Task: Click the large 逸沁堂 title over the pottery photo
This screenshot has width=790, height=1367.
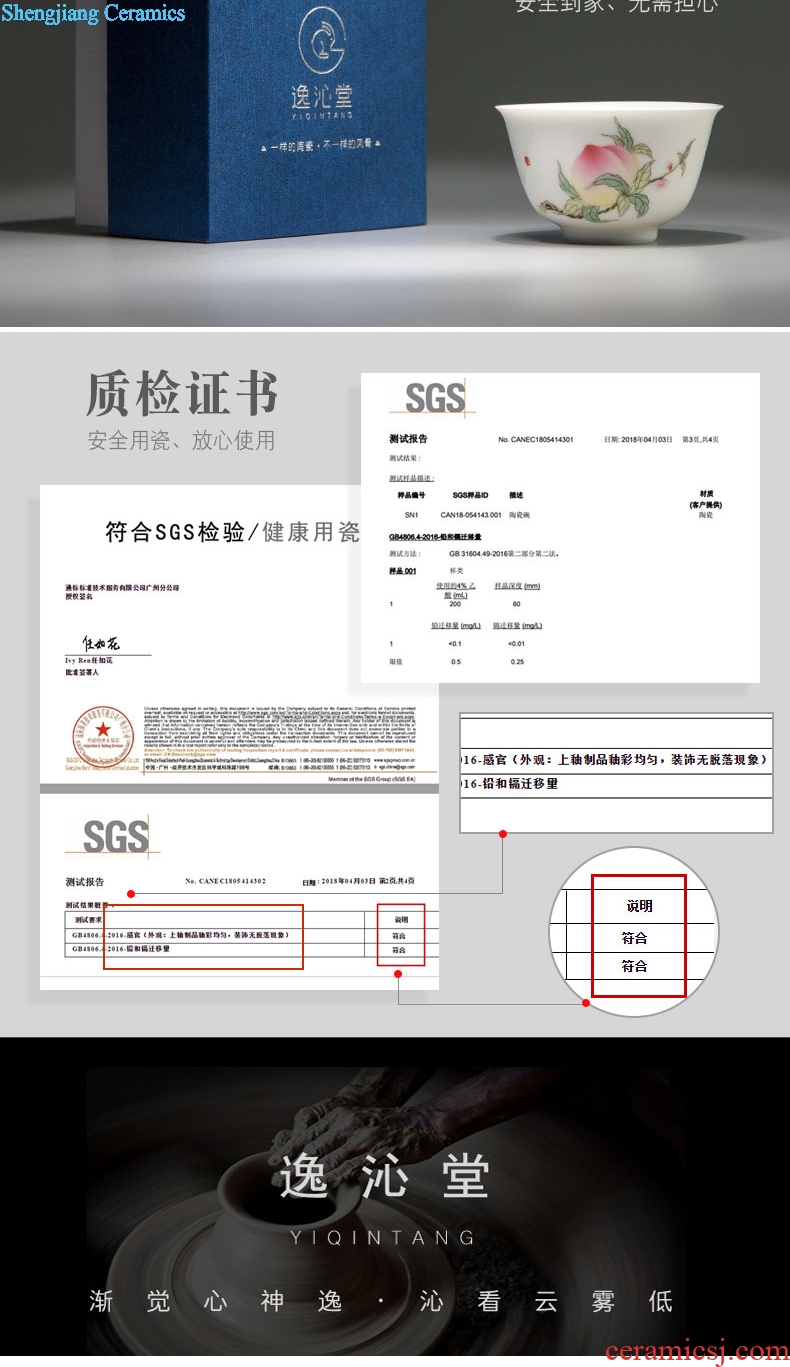Action: coord(385,1176)
